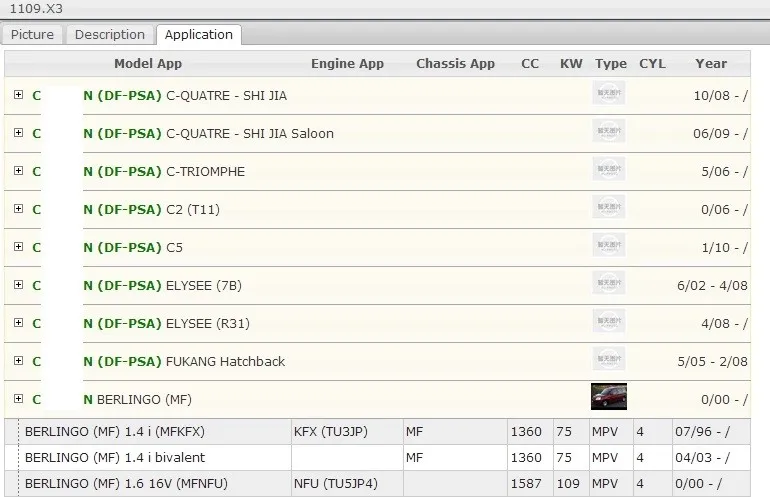Image resolution: width=770 pixels, height=497 pixels.
Task: Click placeholder image in ELYSEE (R31) row
Action: coord(609,321)
